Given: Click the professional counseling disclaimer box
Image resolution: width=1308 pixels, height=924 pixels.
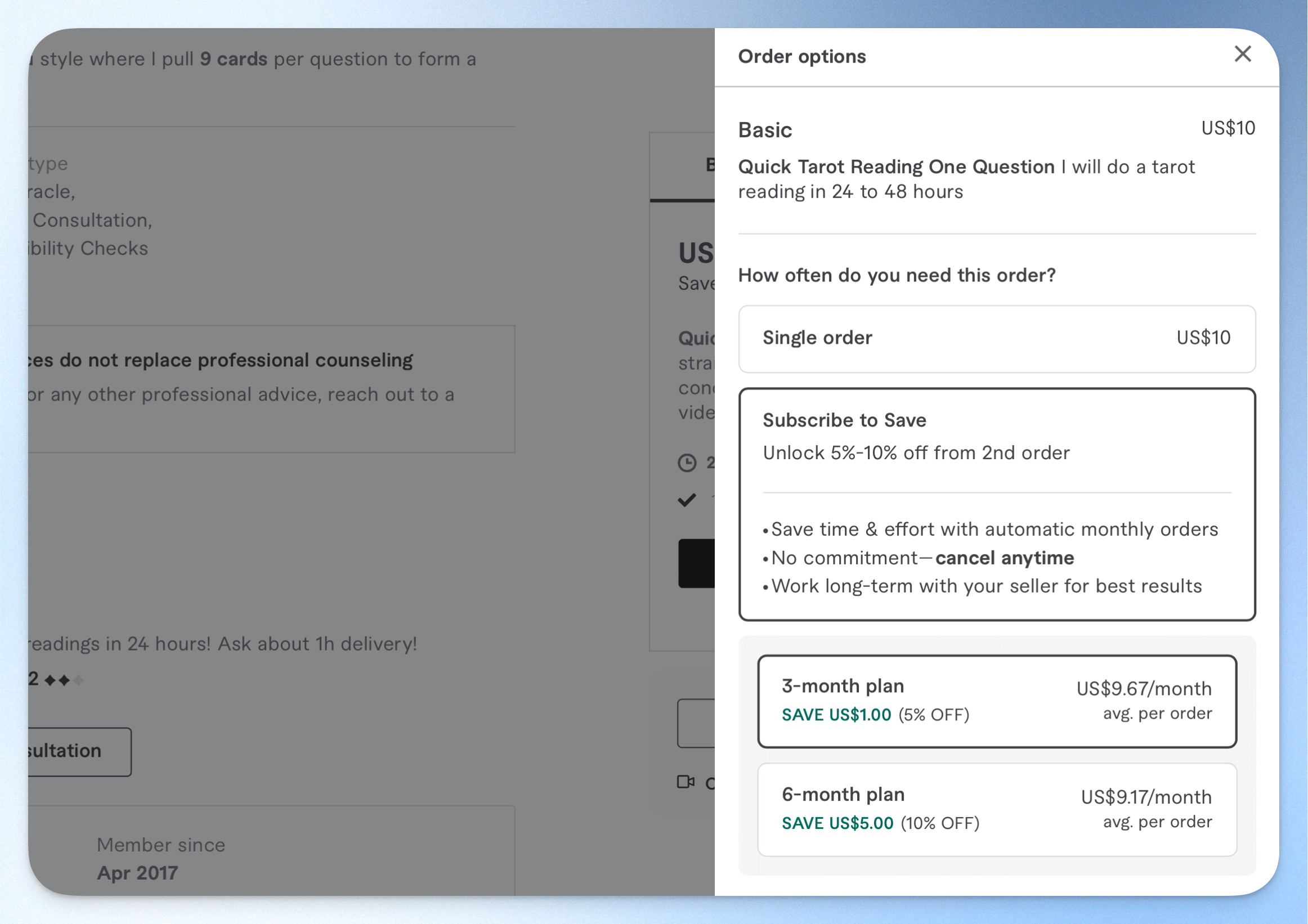Looking at the screenshot, I should pyautogui.click(x=272, y=389).
